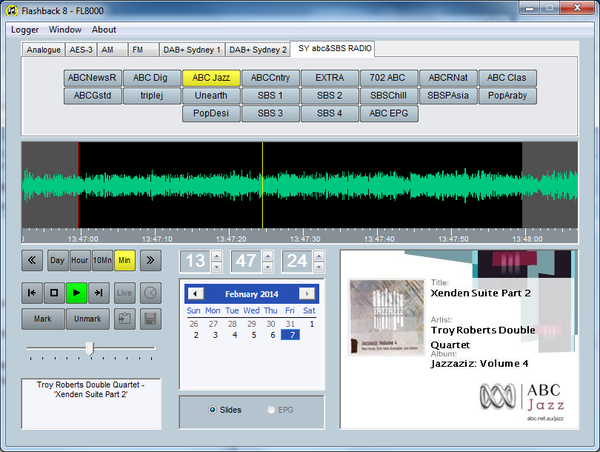Click the rewind double-chevron button
Viewport: 600px width, 452px height.
(32, 260)
